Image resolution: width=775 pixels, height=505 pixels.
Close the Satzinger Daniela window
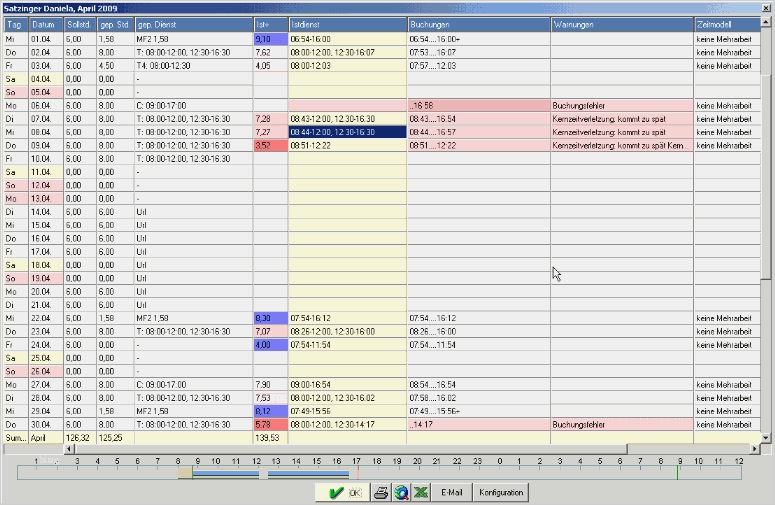[x=766, y=8]
